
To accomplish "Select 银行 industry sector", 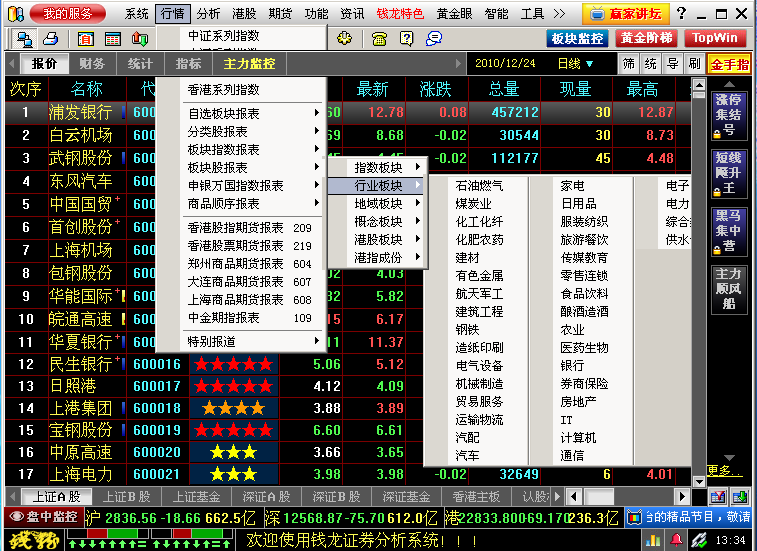I will [572, 366].
